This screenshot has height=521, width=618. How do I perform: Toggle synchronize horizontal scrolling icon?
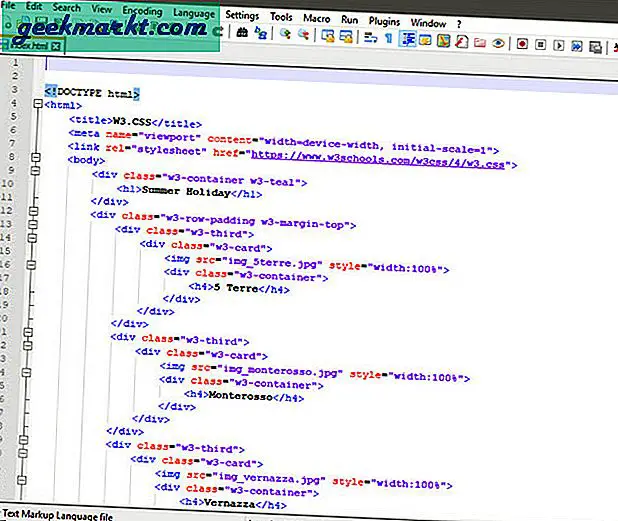coord(346,36)
